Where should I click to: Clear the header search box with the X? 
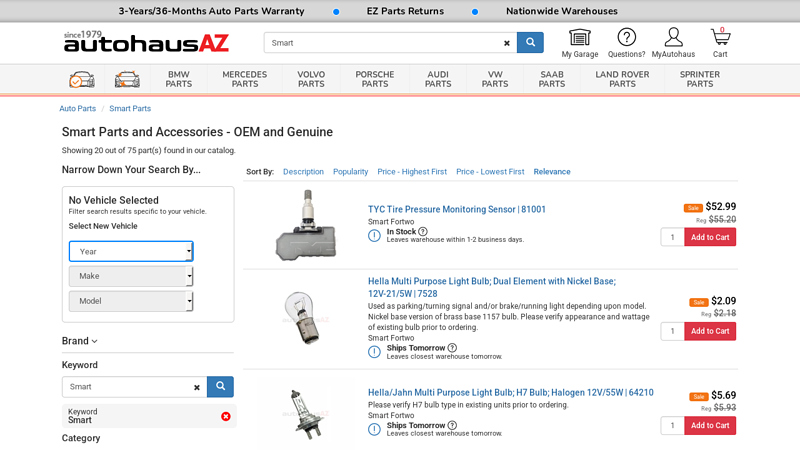click(507, 43)
